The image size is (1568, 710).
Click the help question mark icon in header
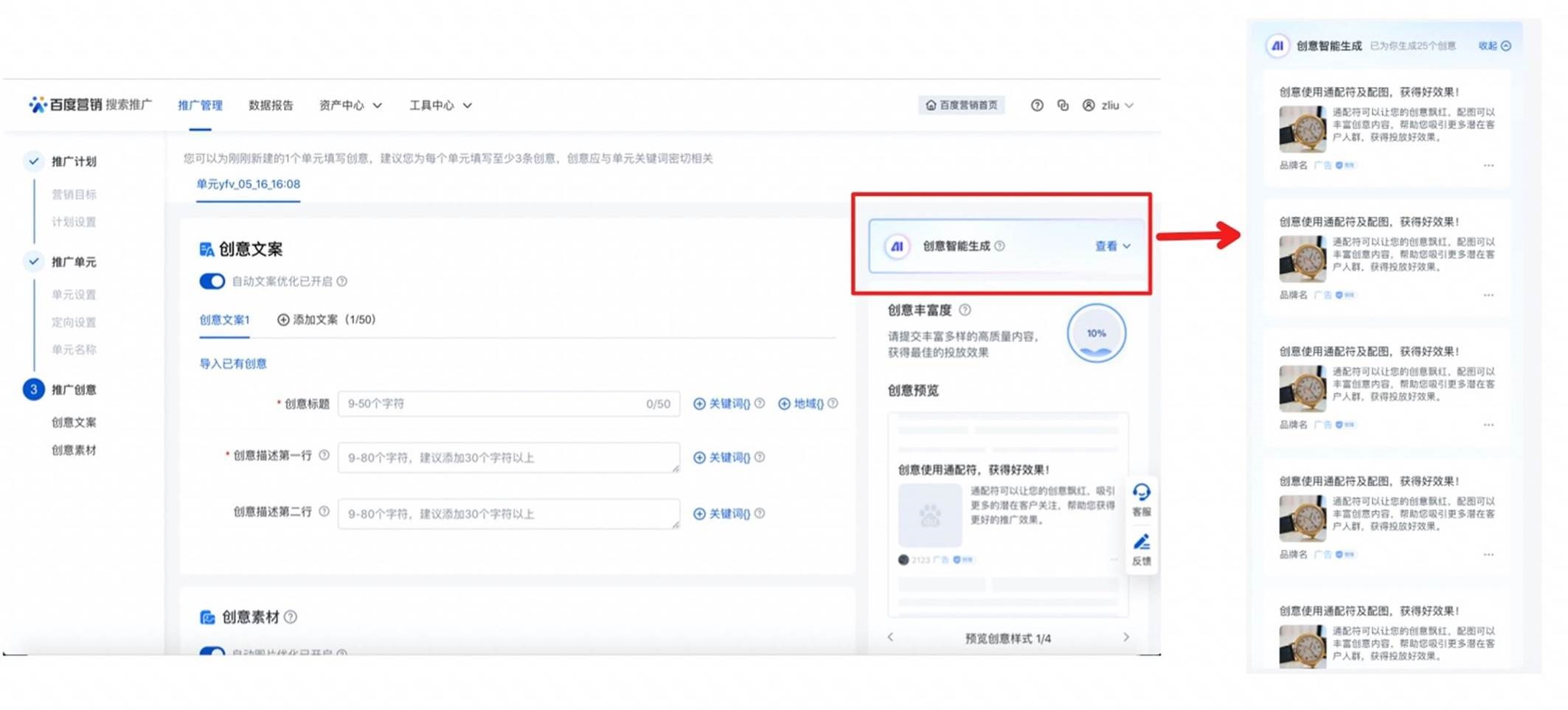coord(1037,105)
